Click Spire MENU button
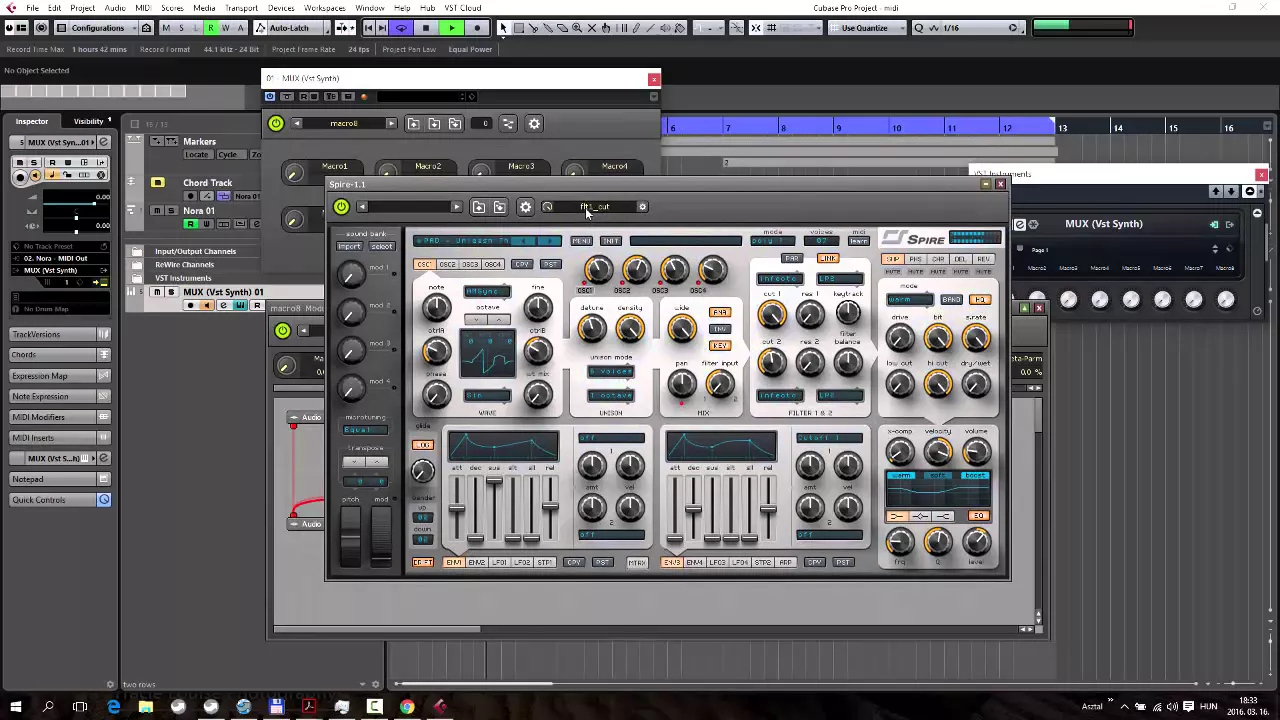The width and height of the screenshot is (1280, 720). click(x=581, y=241)
